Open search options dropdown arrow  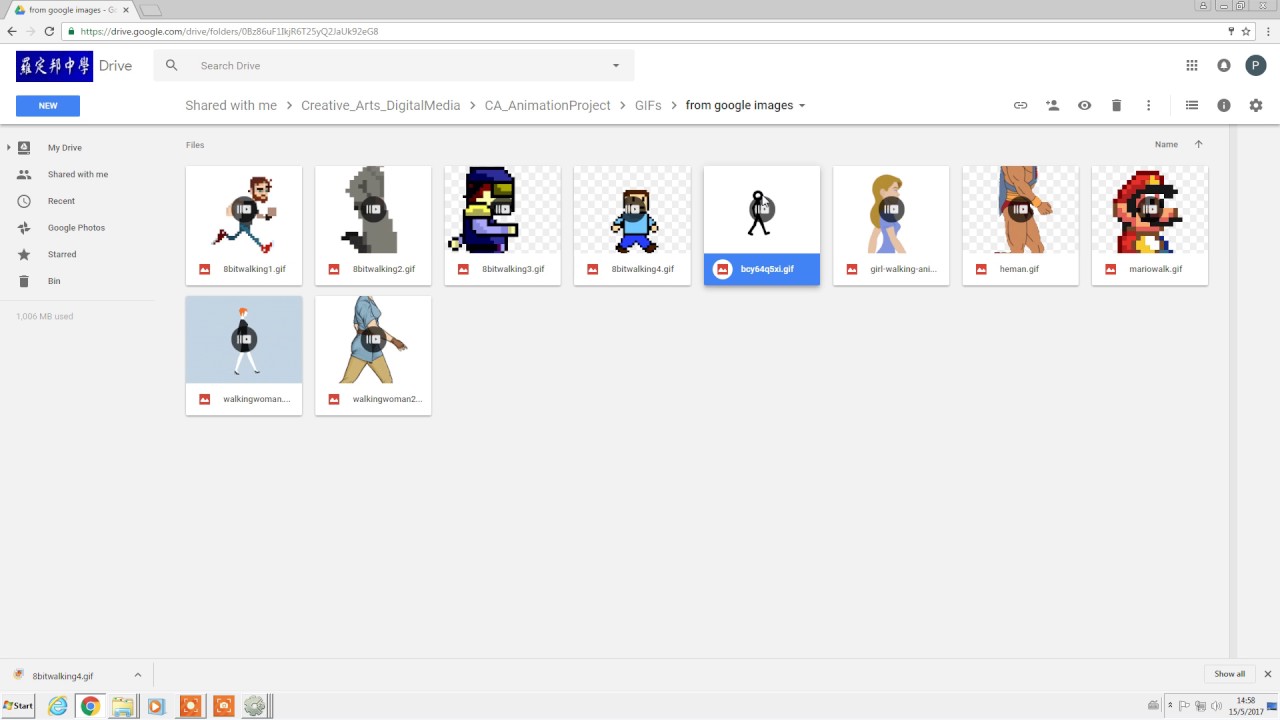[615, 65]
